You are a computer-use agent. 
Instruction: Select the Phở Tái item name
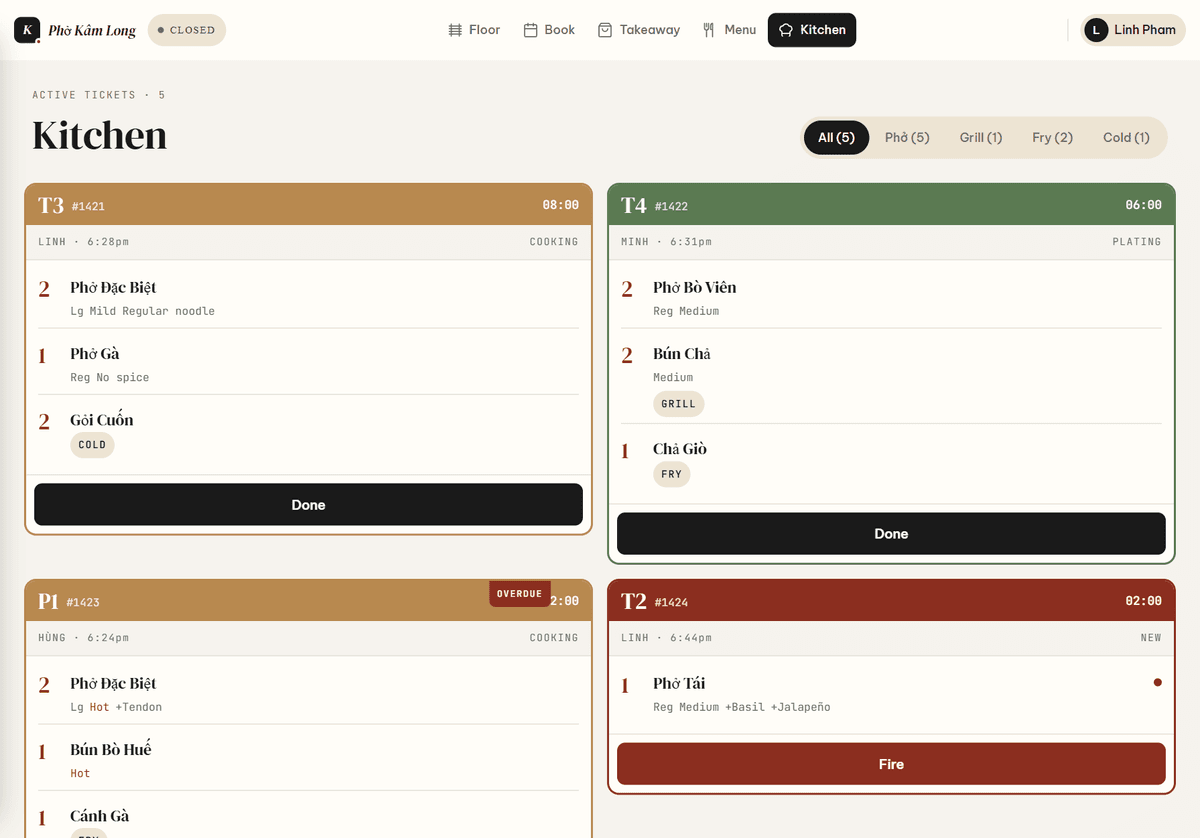[x=679, y=683]
